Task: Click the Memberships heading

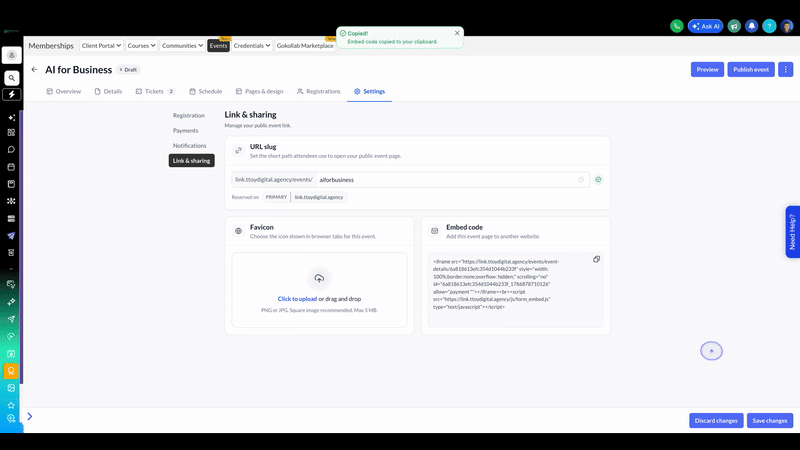Action: click(x=51, y=45)
